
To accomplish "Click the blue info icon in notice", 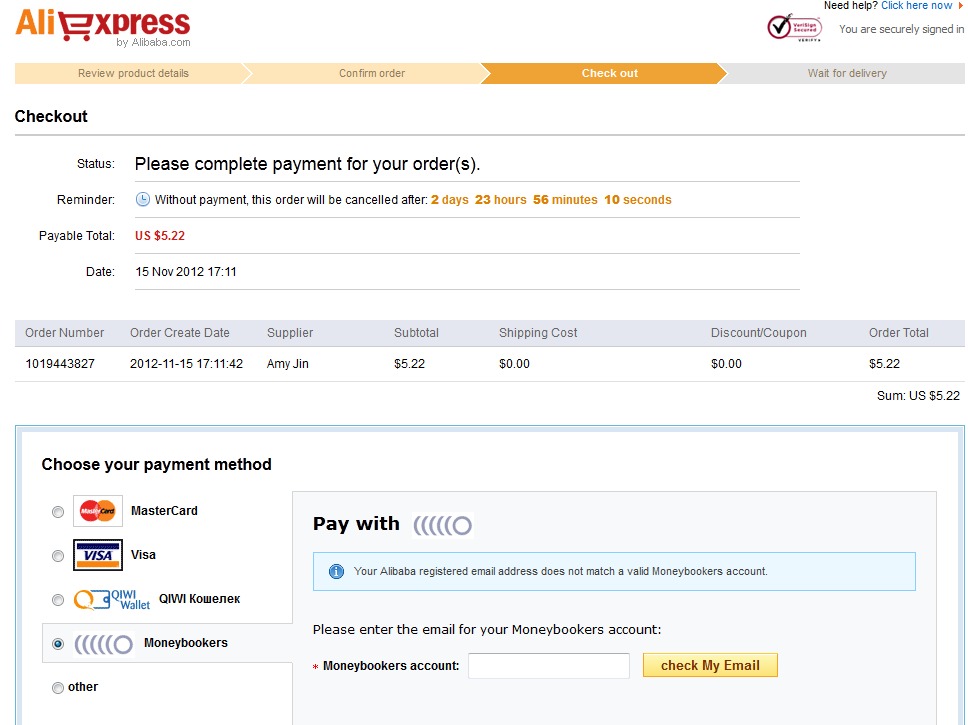I will (336, 571).
